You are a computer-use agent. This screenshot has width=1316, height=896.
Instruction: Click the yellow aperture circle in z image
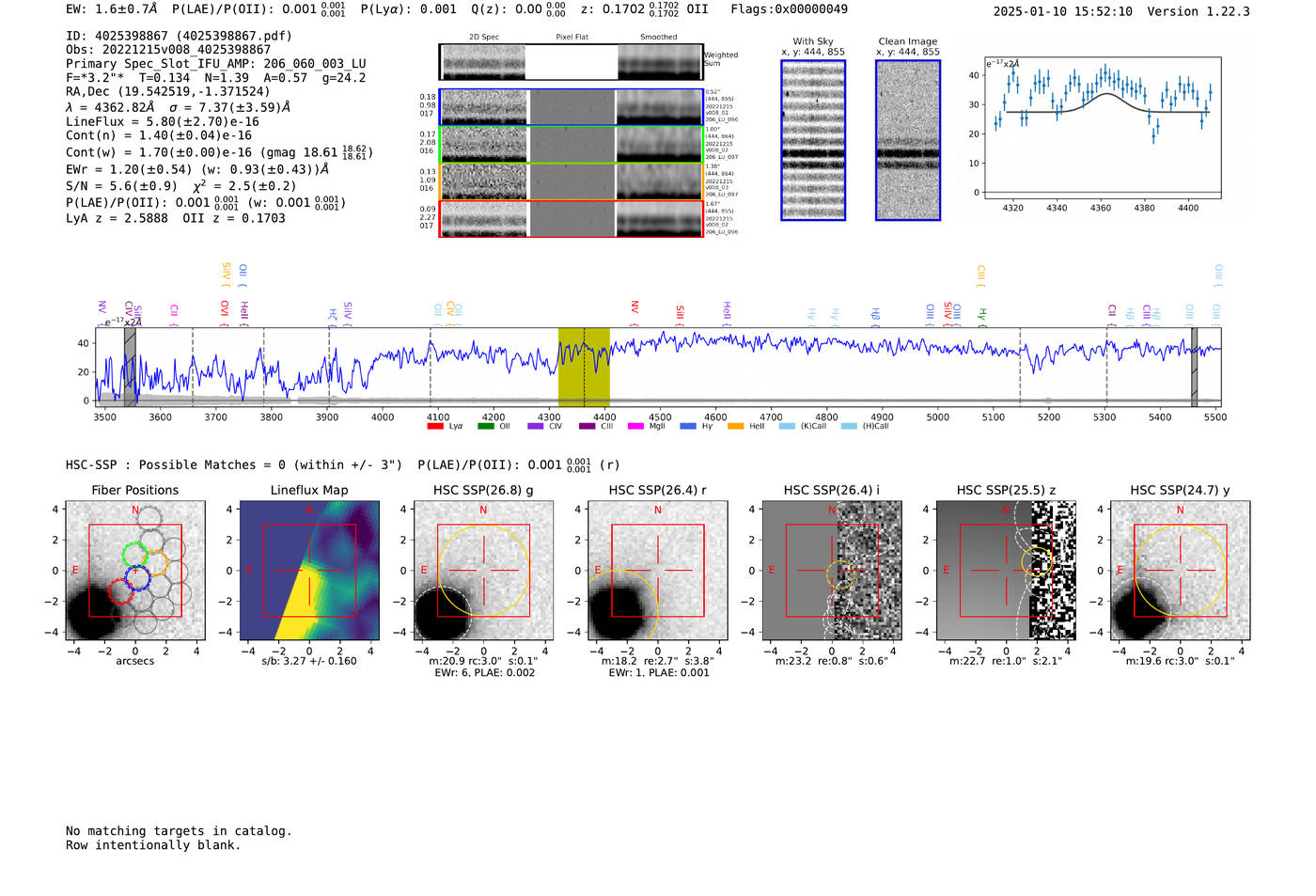1036,562
